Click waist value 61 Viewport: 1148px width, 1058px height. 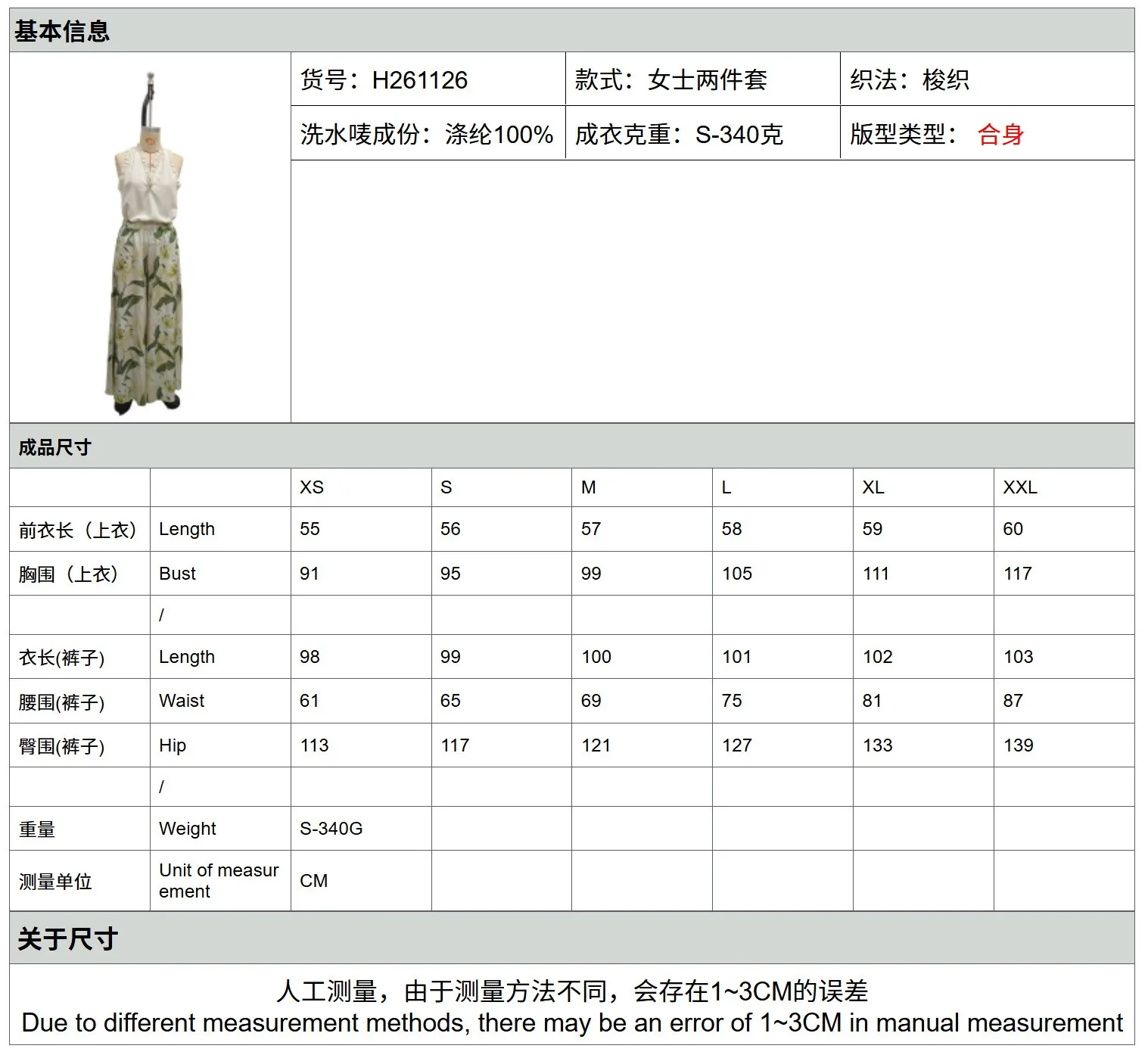click(361, 701)
